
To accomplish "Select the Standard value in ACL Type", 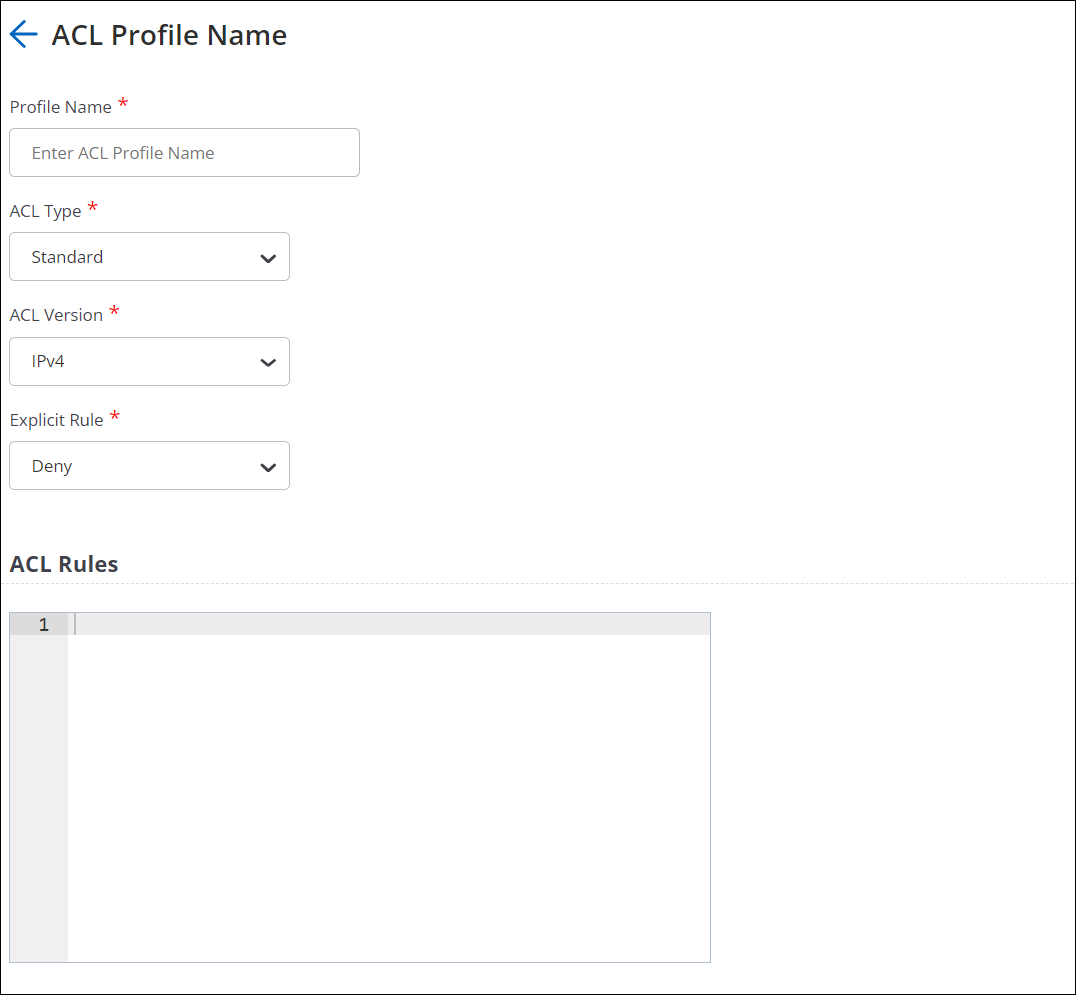I will click(68, 257).
